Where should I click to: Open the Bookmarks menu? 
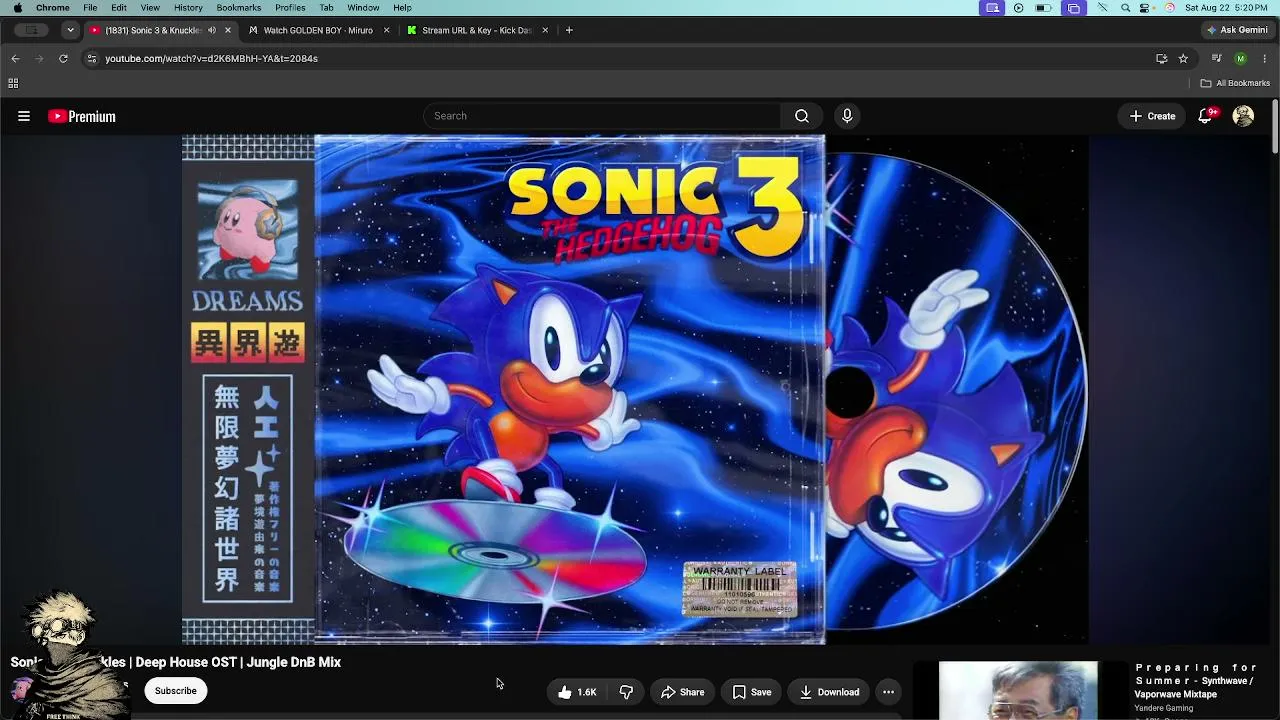239,8
